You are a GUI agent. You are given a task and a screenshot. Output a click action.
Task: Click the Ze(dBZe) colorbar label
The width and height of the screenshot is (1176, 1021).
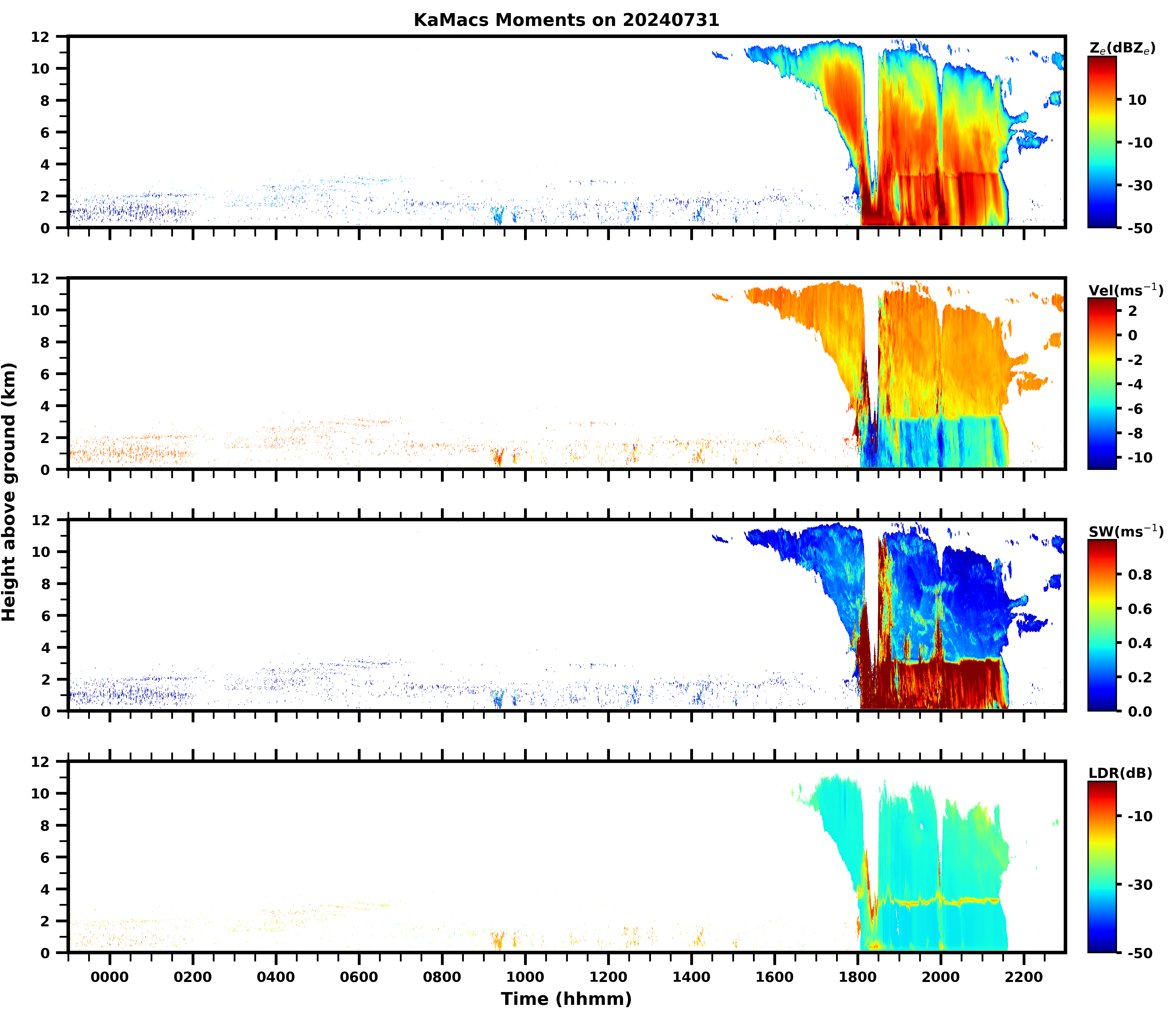(1122, 48)
